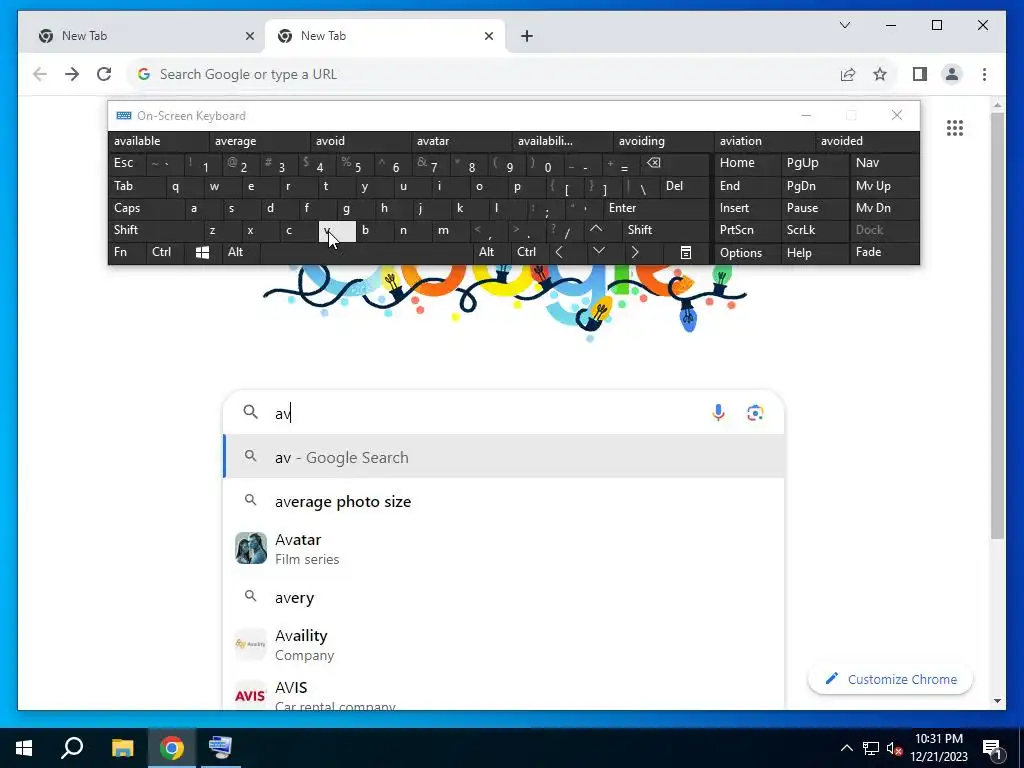Image resolution: width=1024 pixels, height=768 pixels.
Task: Switch to Chrome in the taskbar
Action: 172,748
